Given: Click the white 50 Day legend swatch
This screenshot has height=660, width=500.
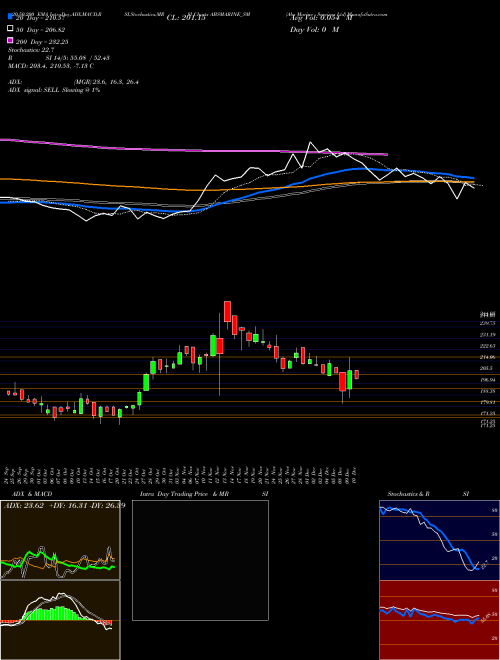Looking at the screenshot, I should [x=11, y=29].
